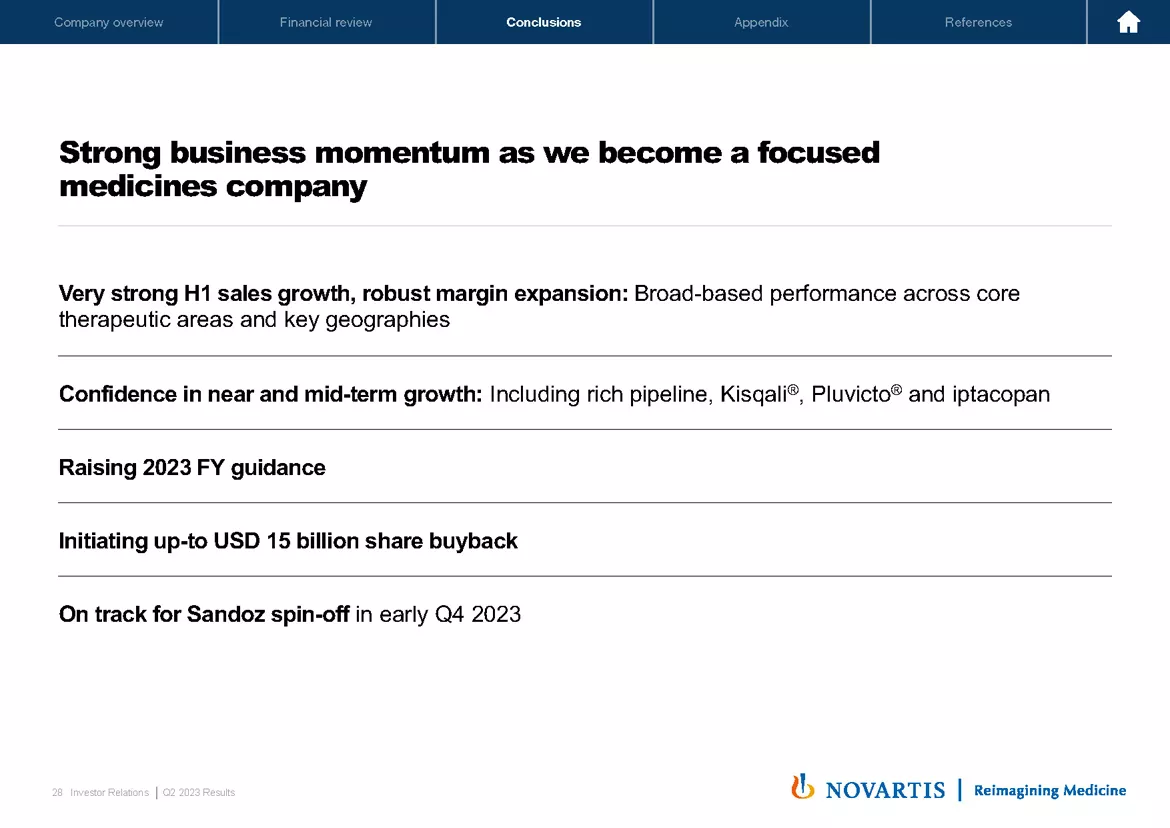
Task: Select 'Very strong H1 sales growth' text
Action: [205, 294]
